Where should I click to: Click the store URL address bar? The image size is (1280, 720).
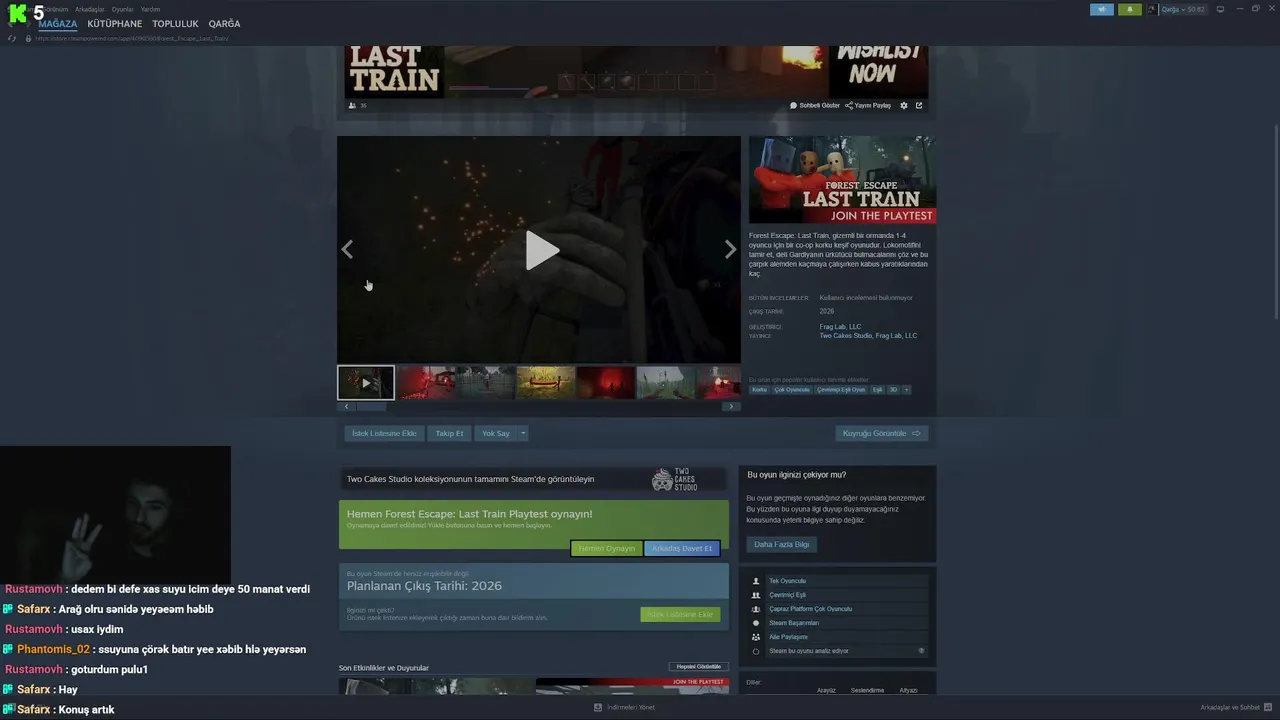pyautogui.click(x=132, y=38)
